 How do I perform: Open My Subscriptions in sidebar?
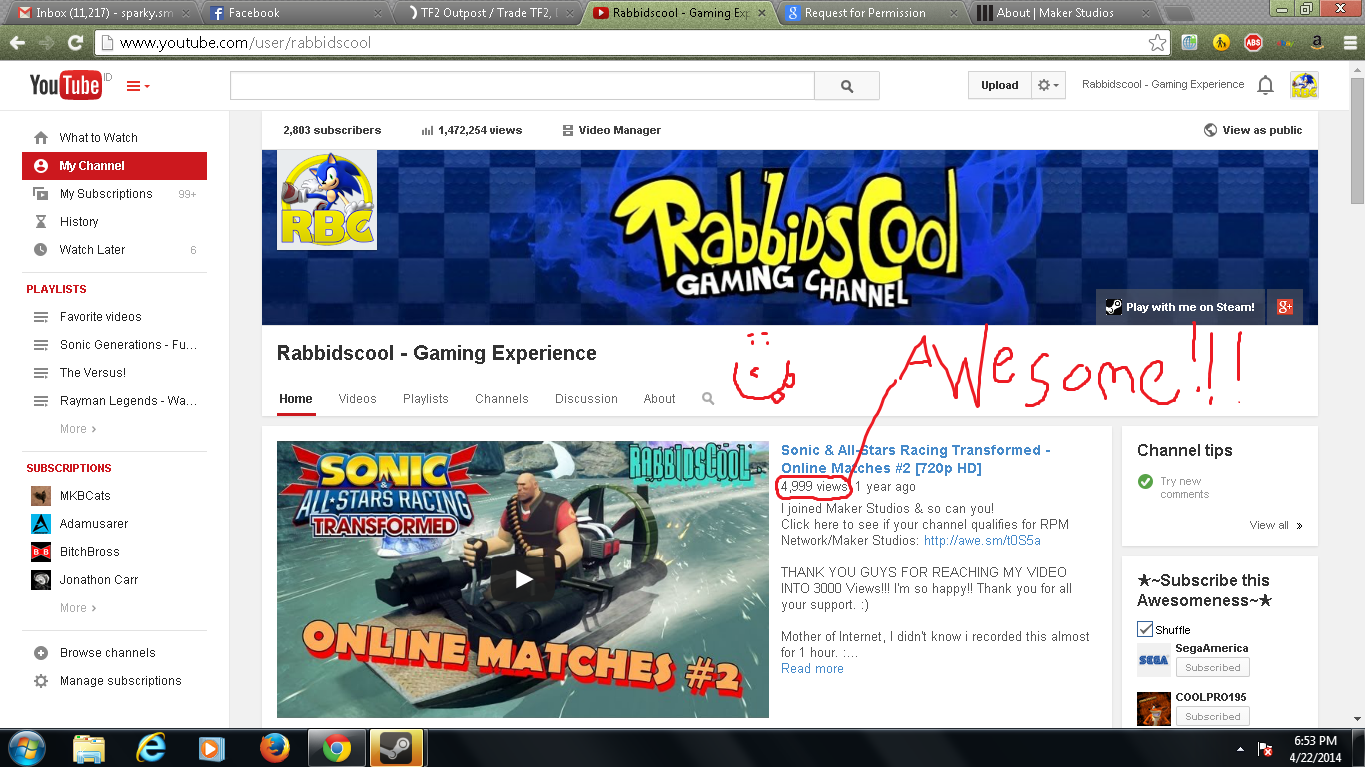[114, 194]
